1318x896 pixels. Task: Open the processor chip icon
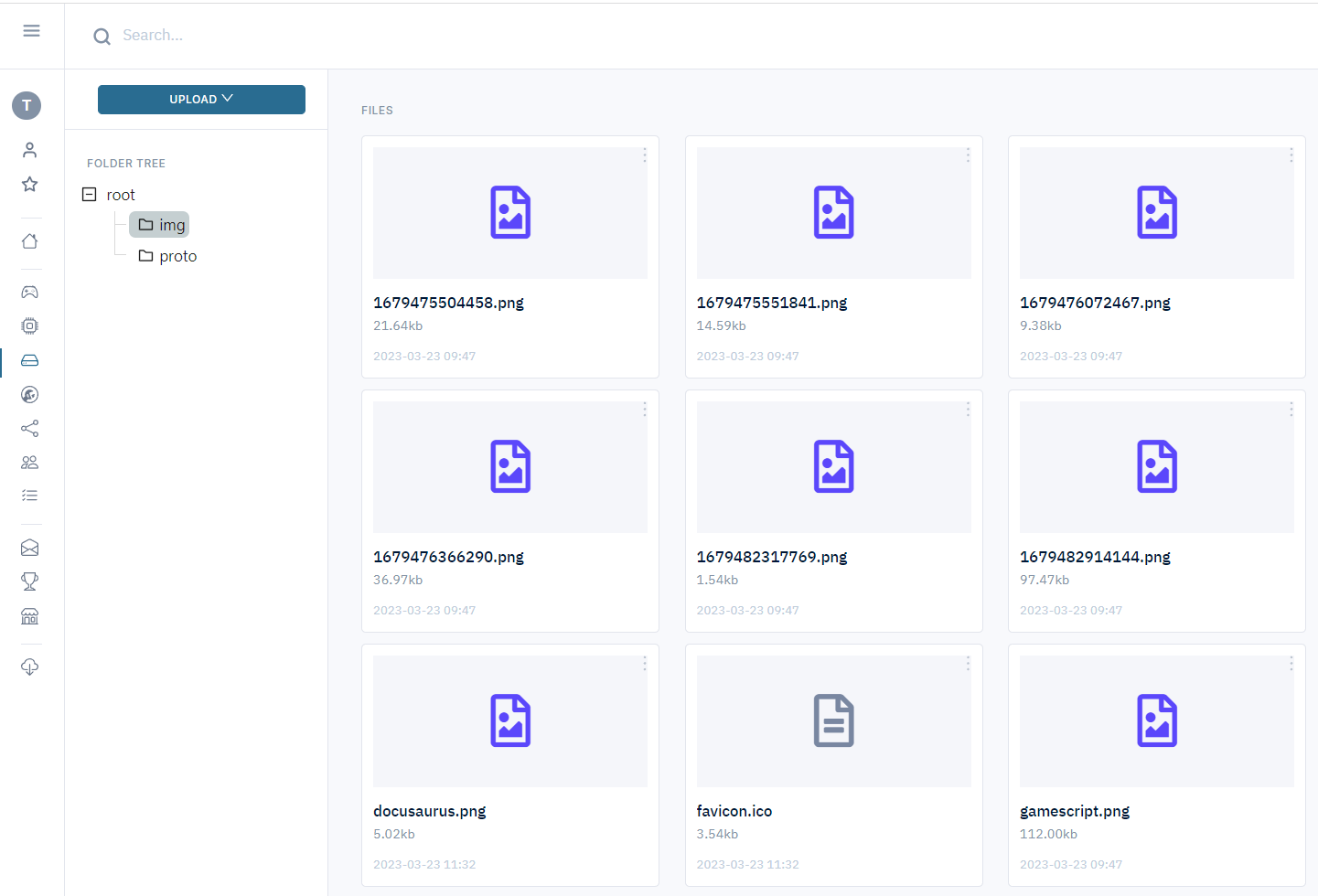pyautogui.click(x=29, y=325)
